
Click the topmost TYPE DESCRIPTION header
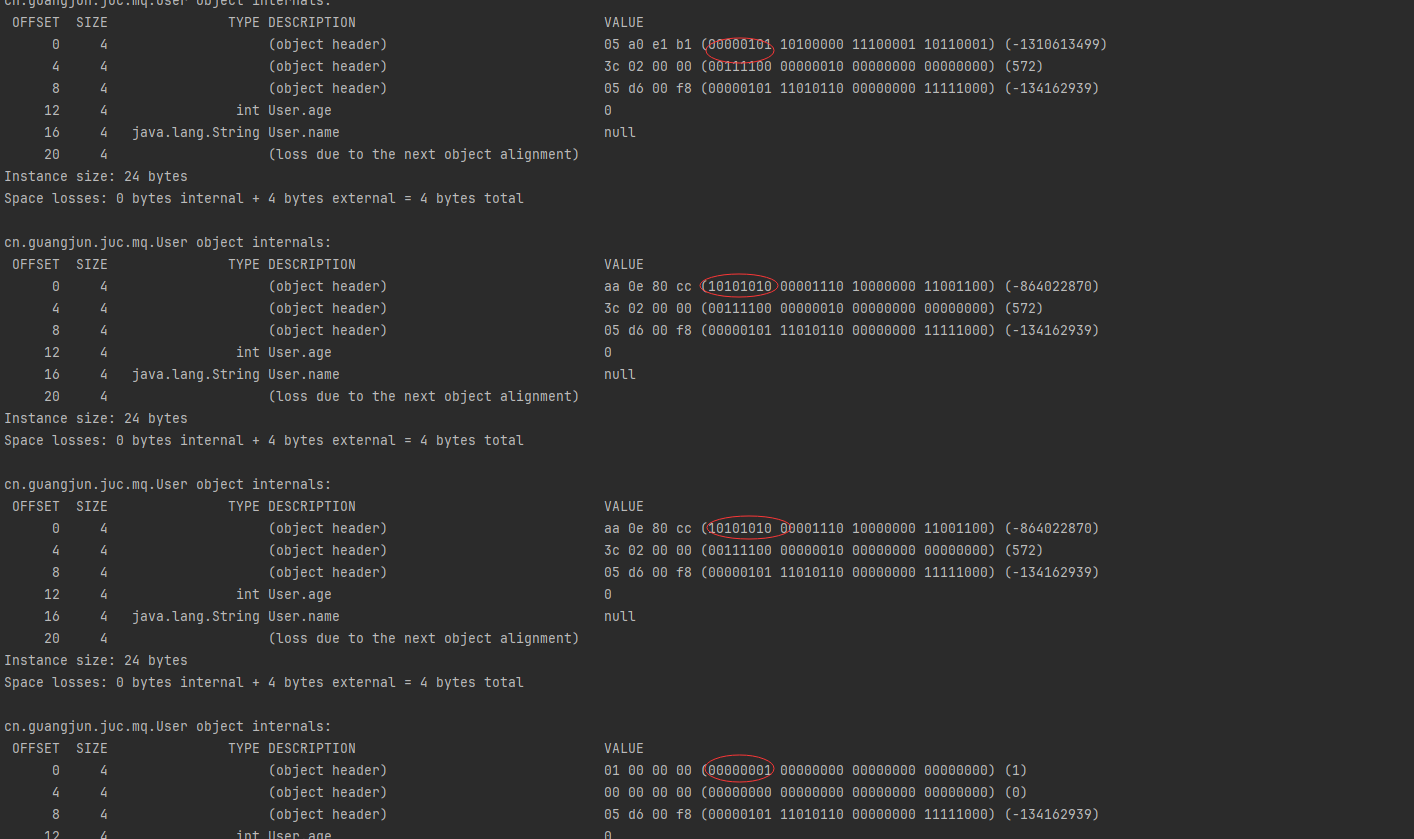(x=291, y=23)
